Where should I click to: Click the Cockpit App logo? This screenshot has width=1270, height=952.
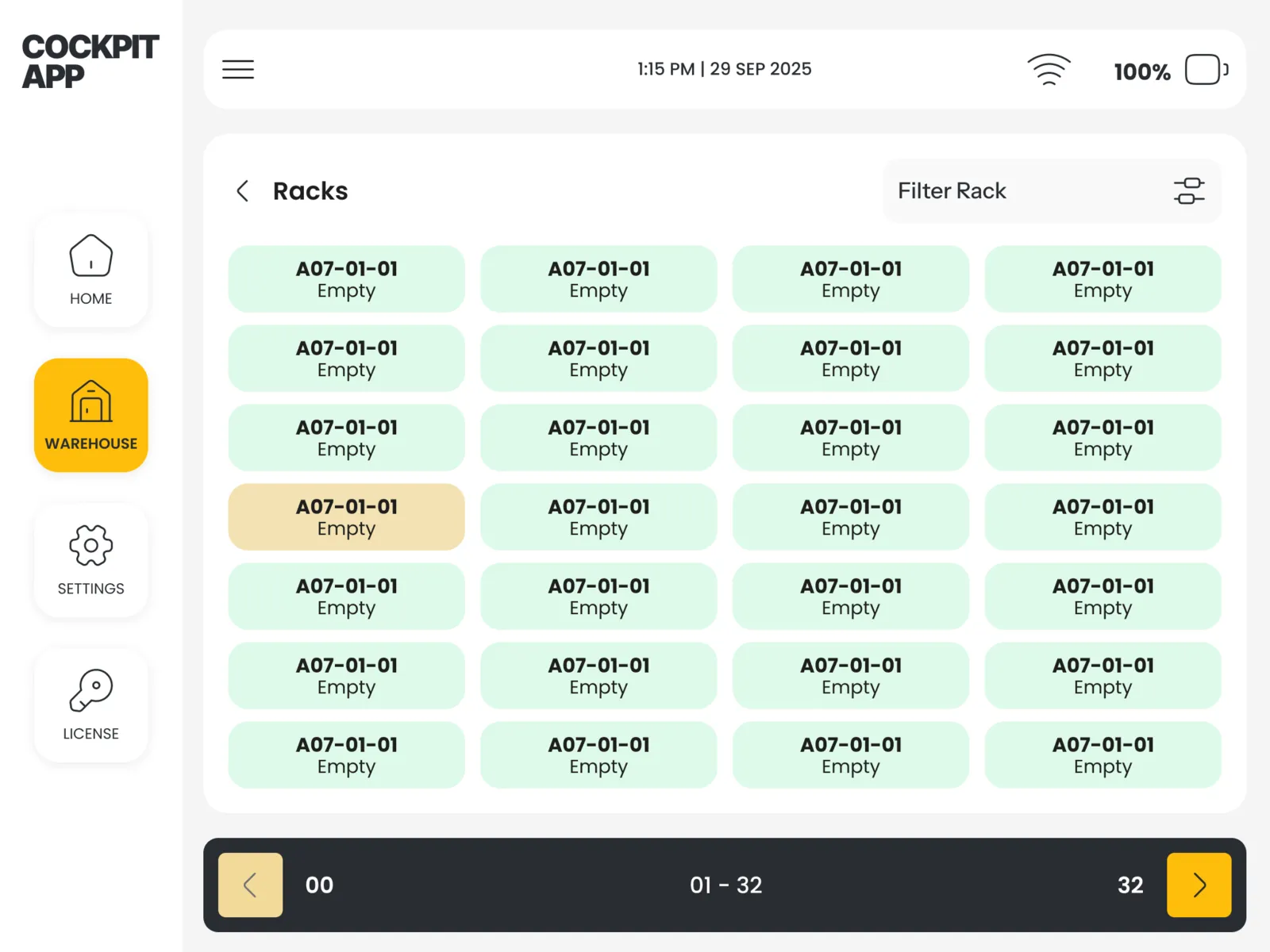point(90,61)
